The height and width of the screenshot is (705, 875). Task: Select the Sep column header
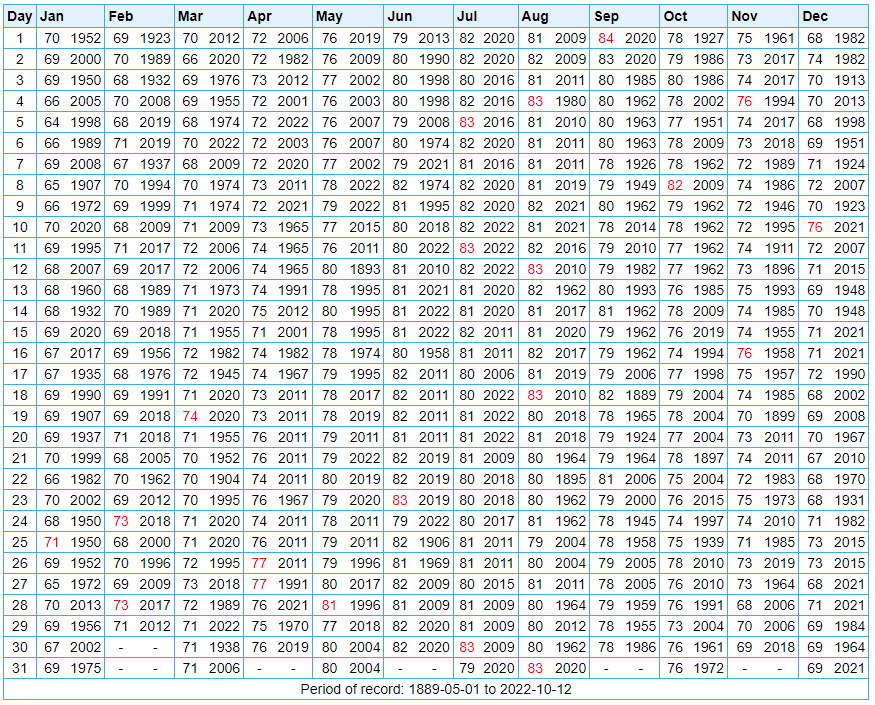(606, 16)
